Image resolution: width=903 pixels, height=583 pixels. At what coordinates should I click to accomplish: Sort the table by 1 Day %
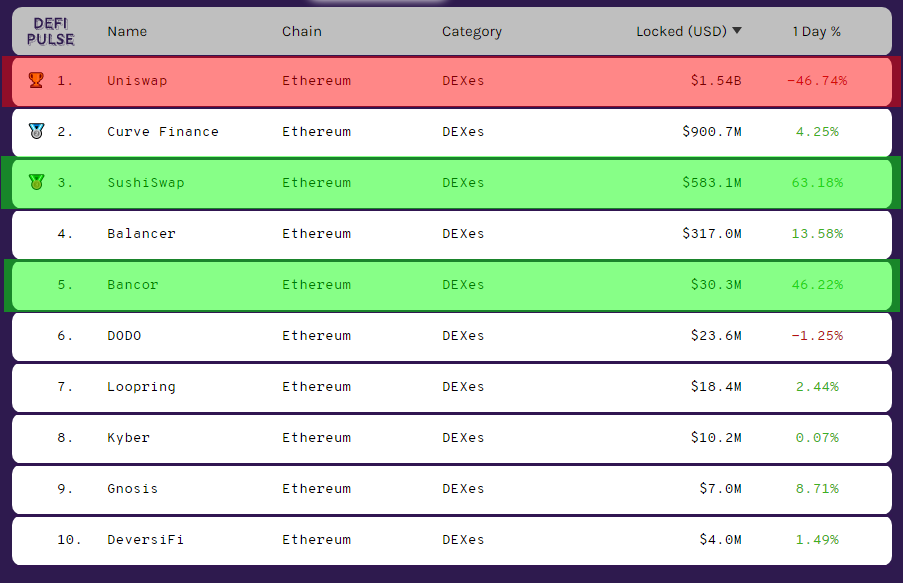tap(816, 31)
